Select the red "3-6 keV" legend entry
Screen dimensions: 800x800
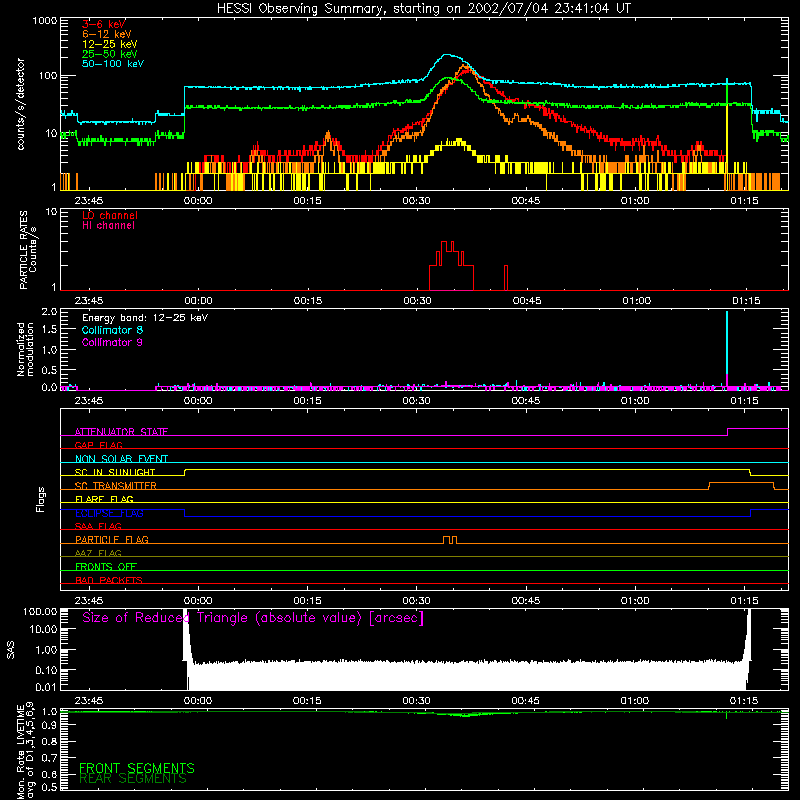pos(104,24)
